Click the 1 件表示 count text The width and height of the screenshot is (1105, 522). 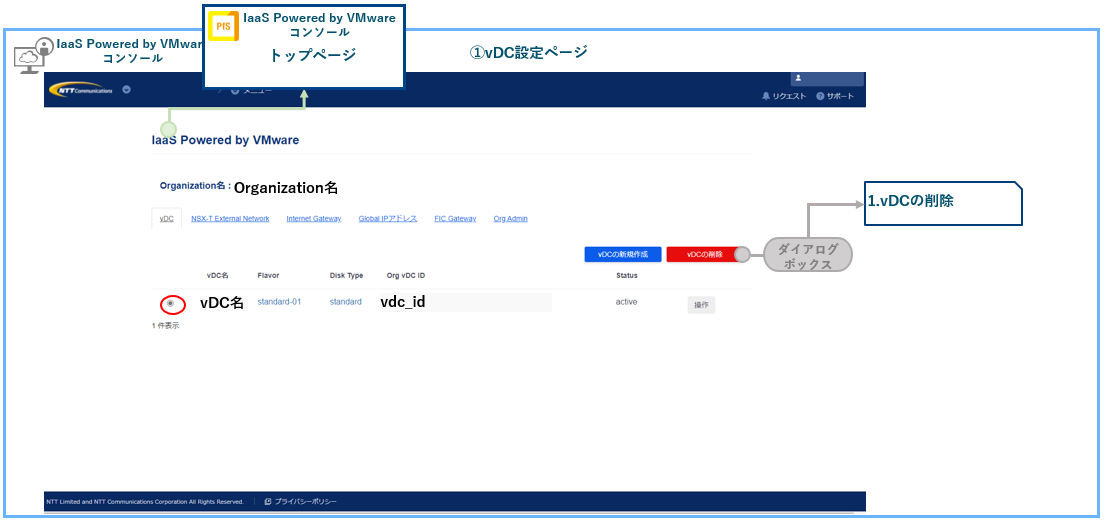tap(166, 325)
